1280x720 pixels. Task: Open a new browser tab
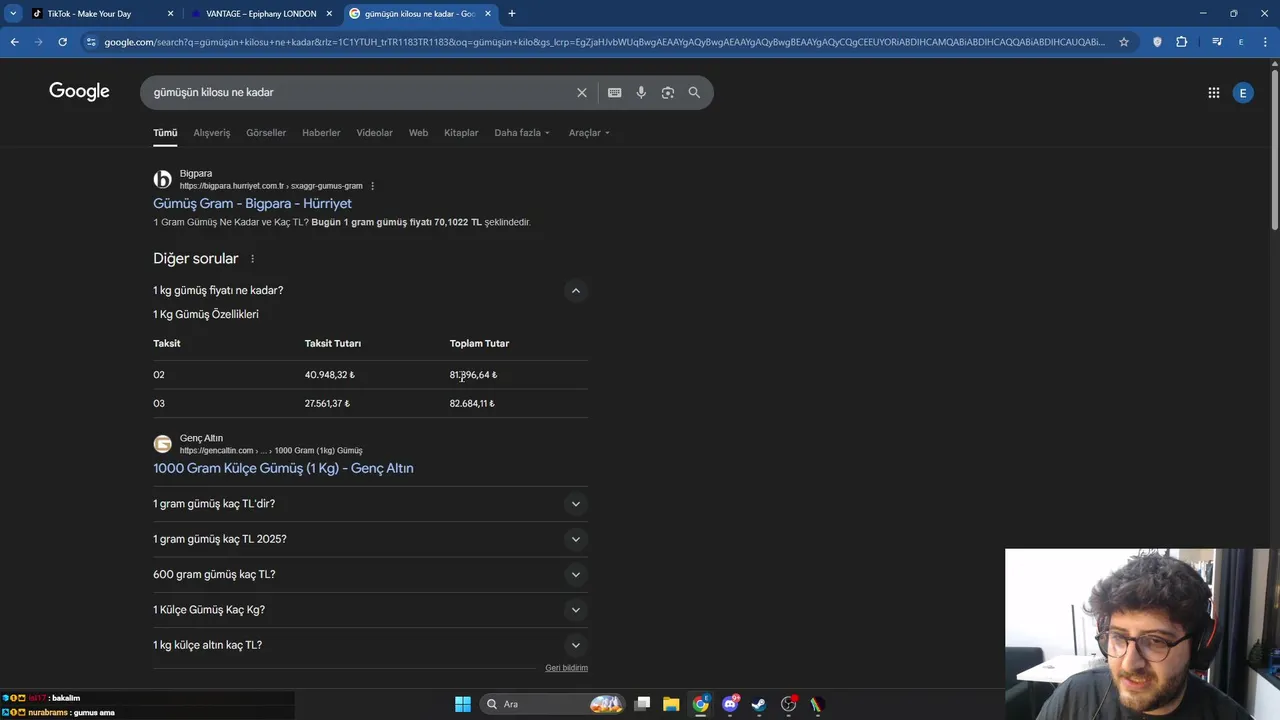[x=511, y=13]
